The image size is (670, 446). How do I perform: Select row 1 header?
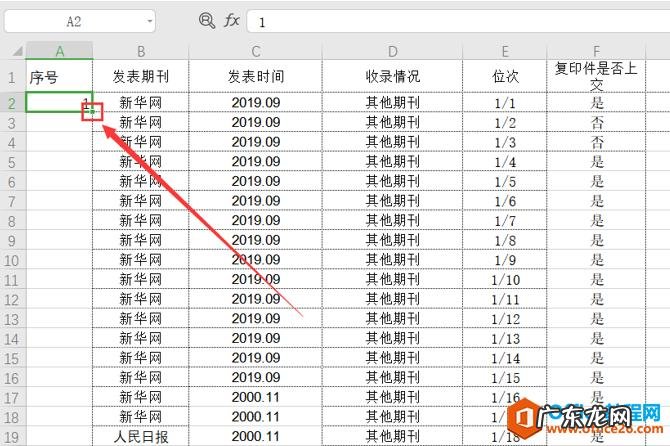tap(12, 77)
